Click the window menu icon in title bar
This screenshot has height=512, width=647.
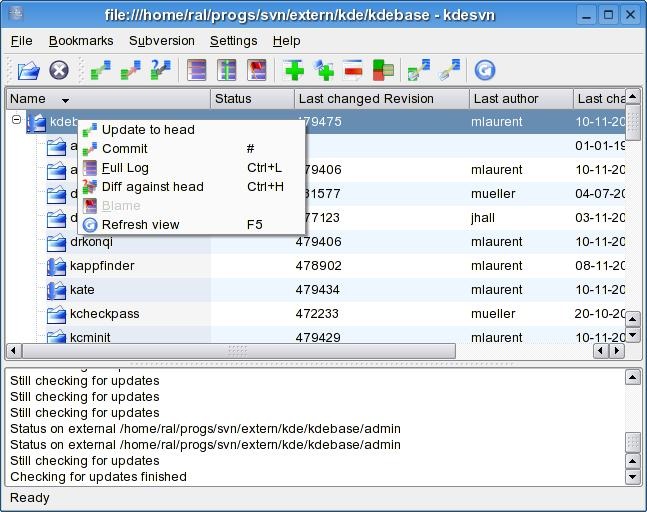click(x=16, y=14)
